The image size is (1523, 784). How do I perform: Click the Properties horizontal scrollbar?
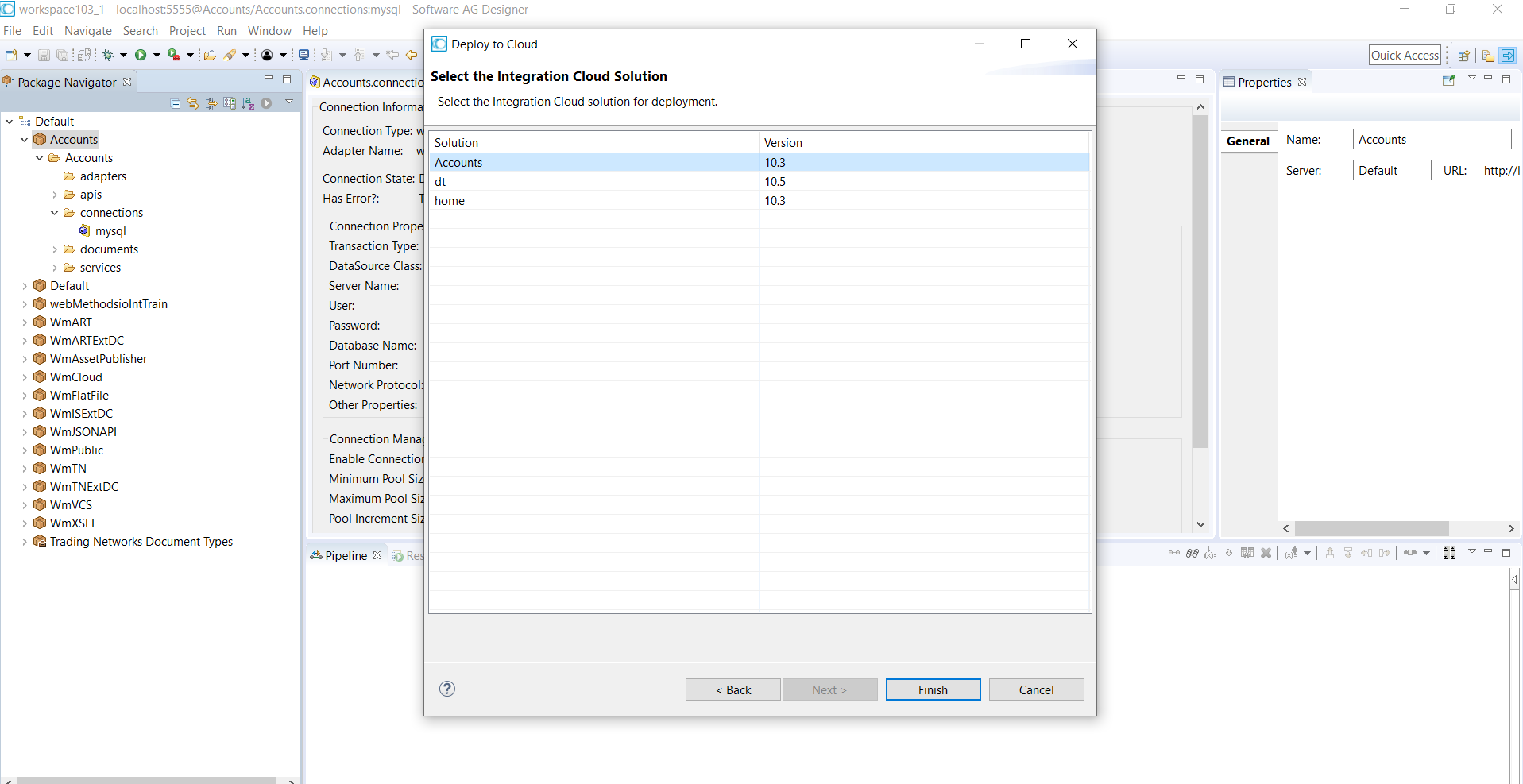click(1371, 528)
